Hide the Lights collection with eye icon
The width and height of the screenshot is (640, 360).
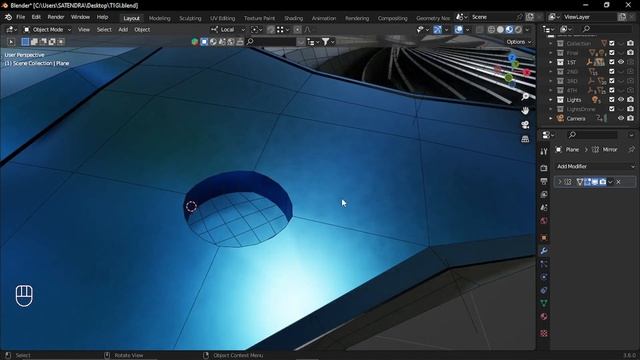tap(621, 100)
